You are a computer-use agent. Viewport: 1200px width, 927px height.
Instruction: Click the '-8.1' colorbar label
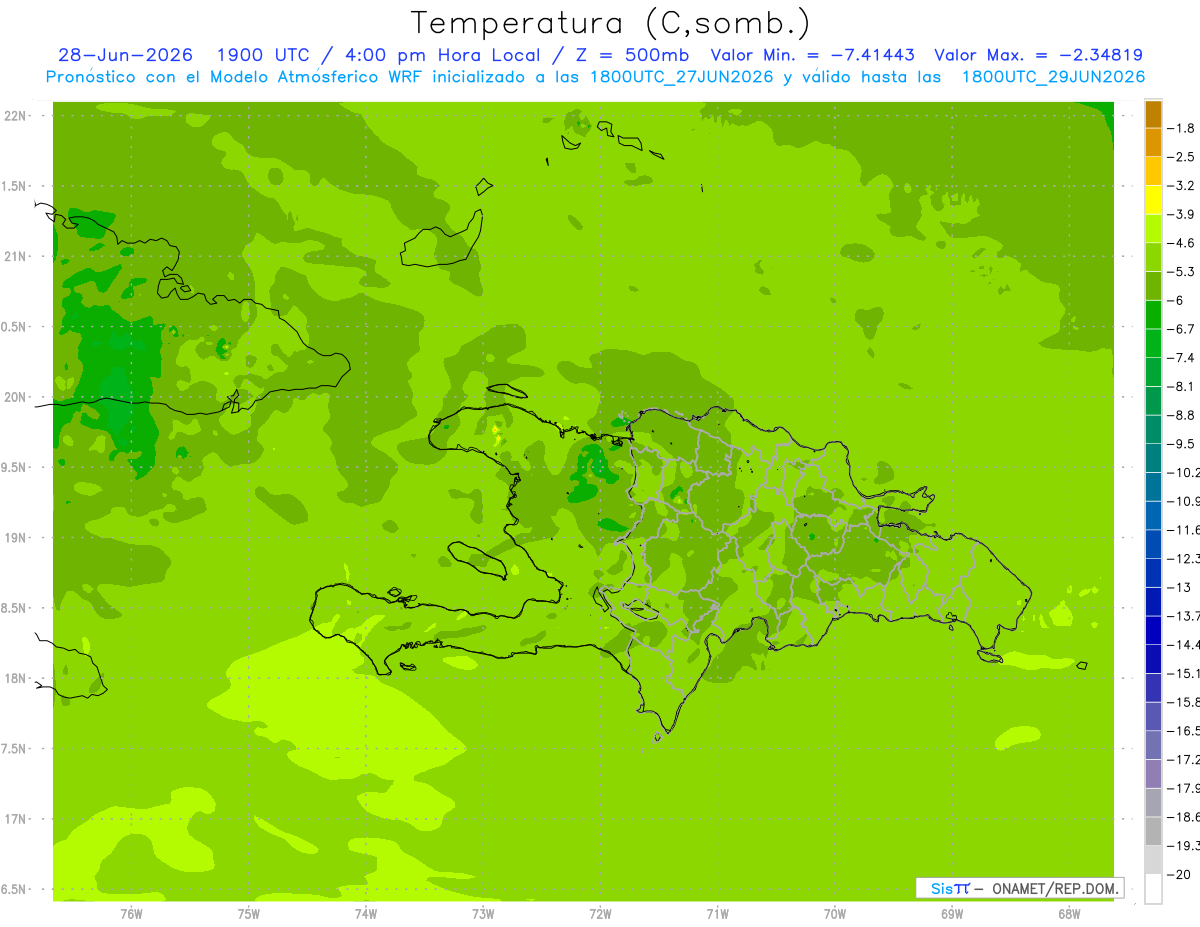1181,386
